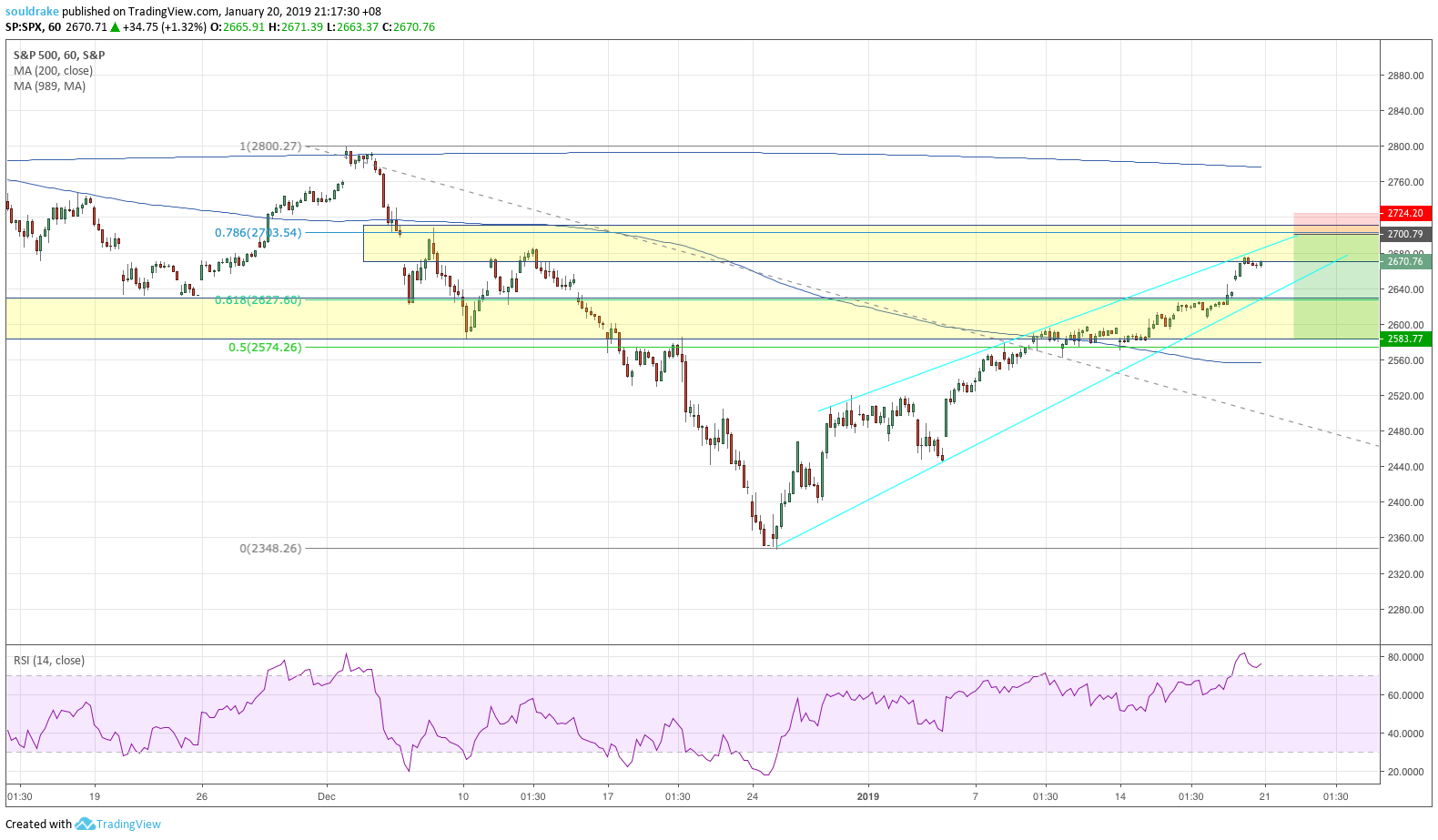Select the SP:SPX, 60 symbol title
1438x840 pixels.
pos(34,27)
